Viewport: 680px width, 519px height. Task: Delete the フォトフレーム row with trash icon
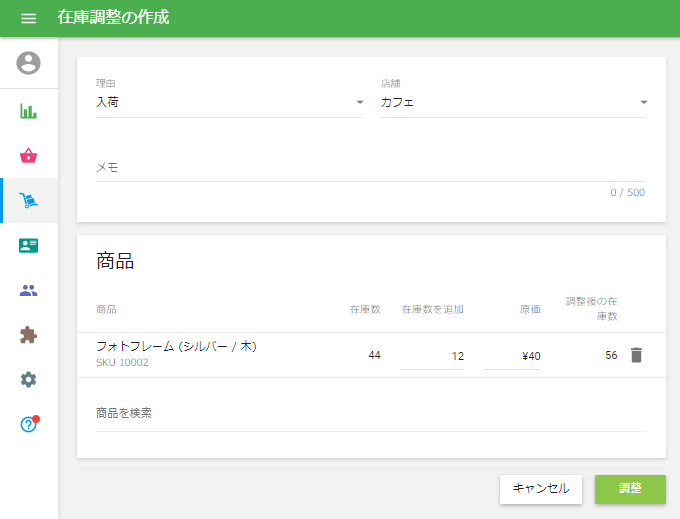636,355
